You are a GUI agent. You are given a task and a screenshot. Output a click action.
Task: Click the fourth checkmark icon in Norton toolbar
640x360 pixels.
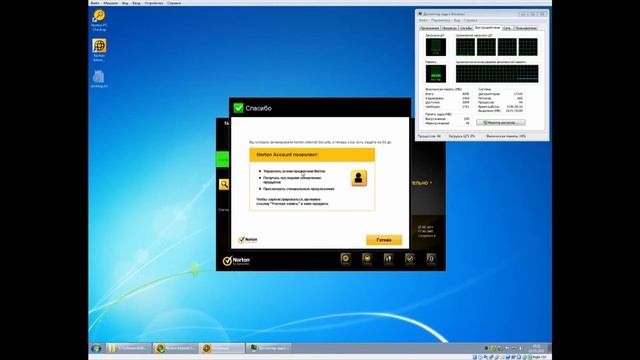409,258
